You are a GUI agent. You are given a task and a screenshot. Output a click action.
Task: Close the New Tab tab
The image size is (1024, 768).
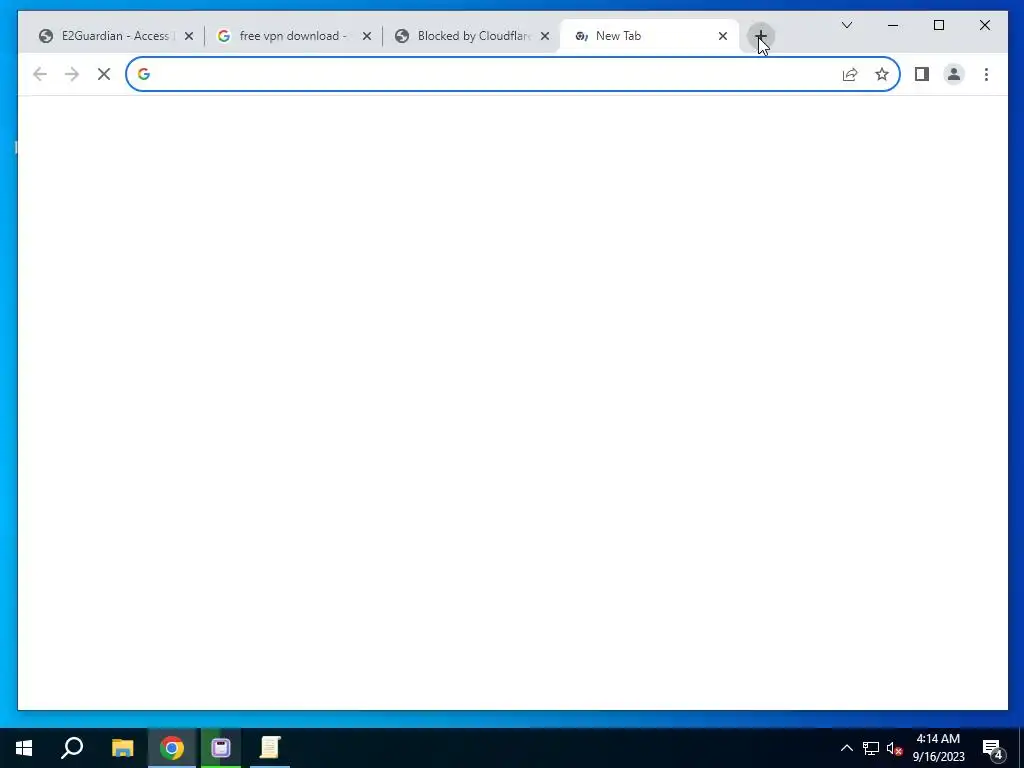(723, 36)
